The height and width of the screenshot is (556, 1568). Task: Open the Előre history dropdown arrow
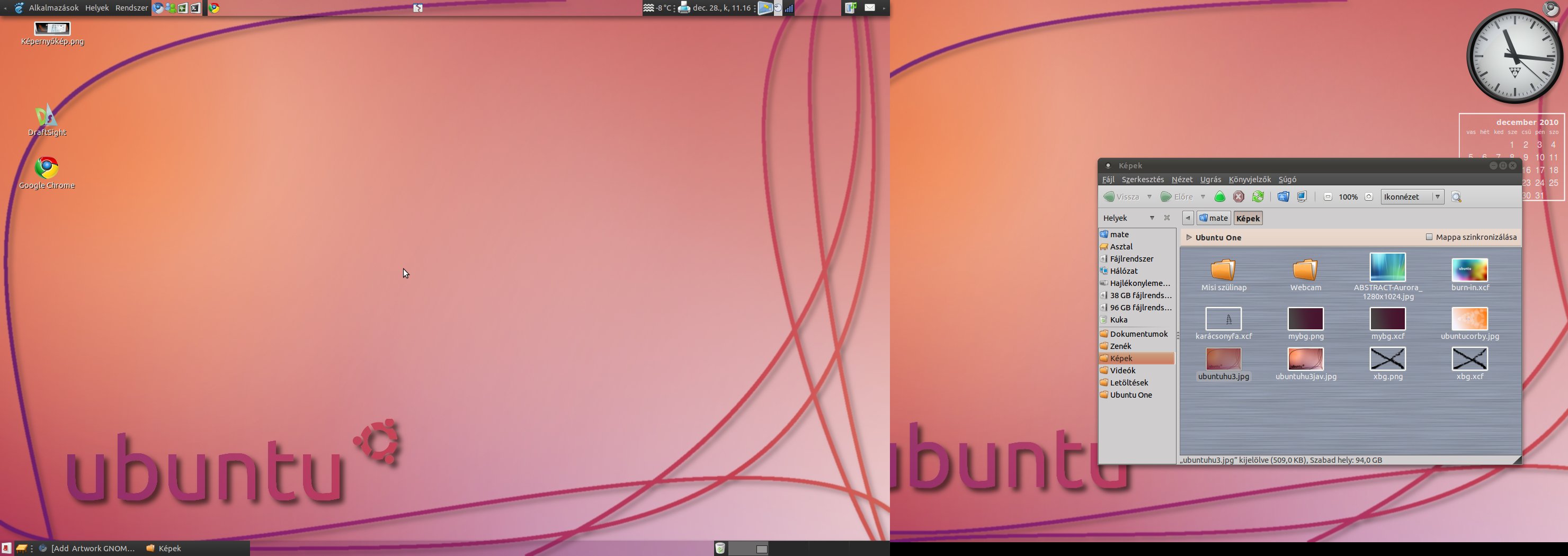(x=1203, y=196)
